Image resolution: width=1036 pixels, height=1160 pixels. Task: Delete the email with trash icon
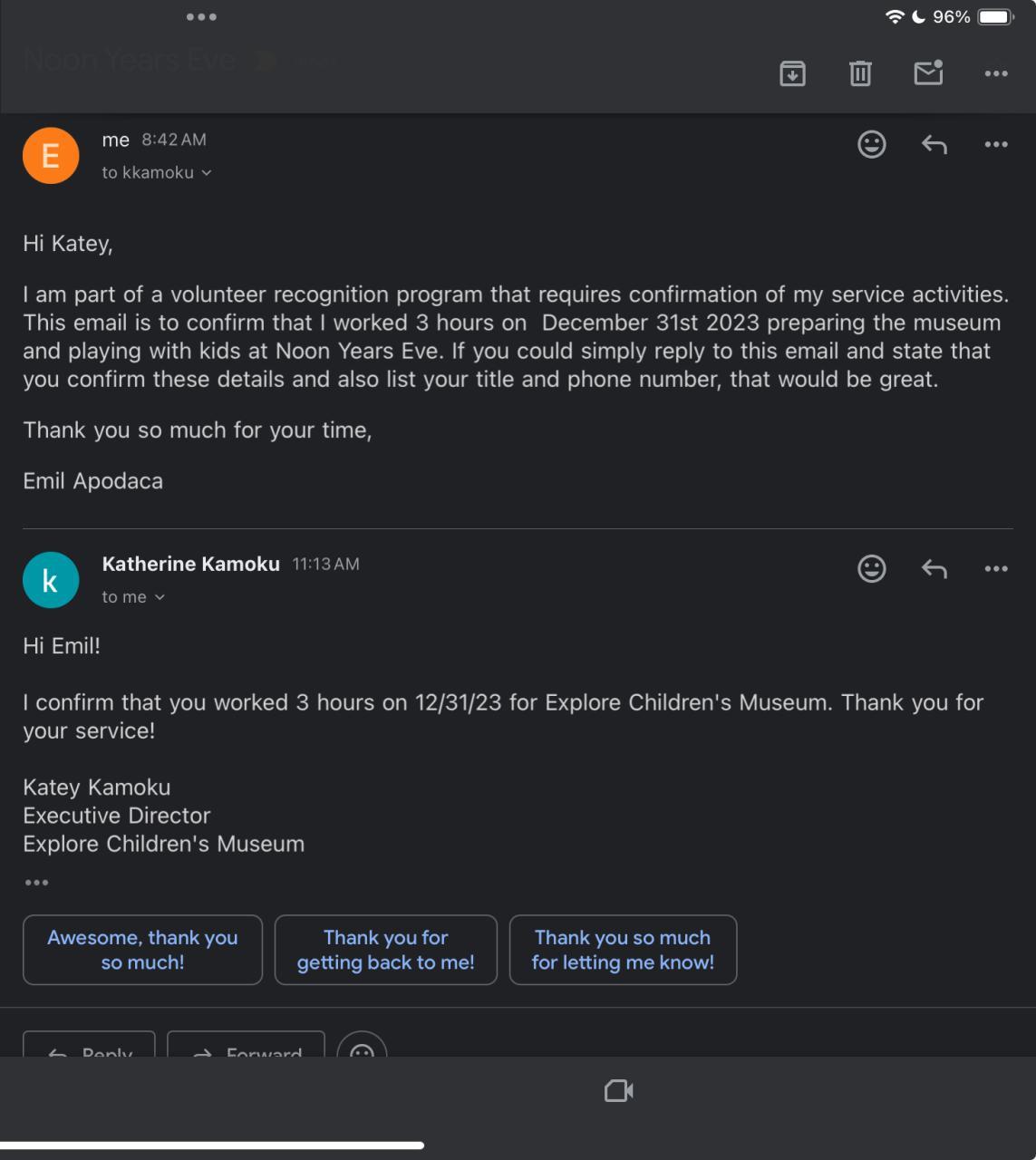(x=860, y=73)
